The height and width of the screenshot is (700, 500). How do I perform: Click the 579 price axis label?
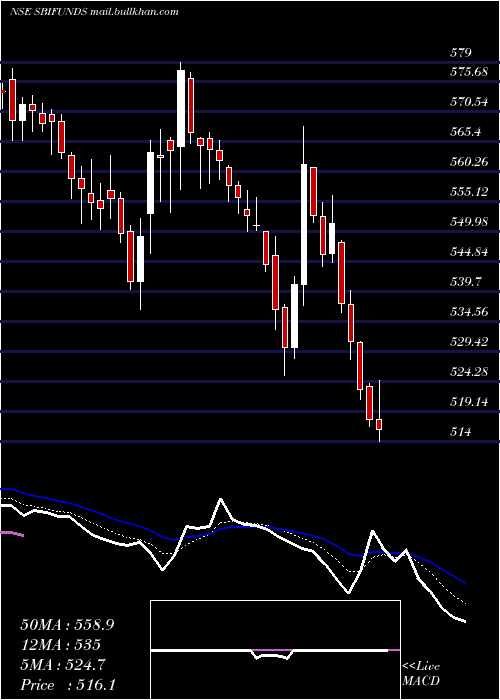coord(460,53)
